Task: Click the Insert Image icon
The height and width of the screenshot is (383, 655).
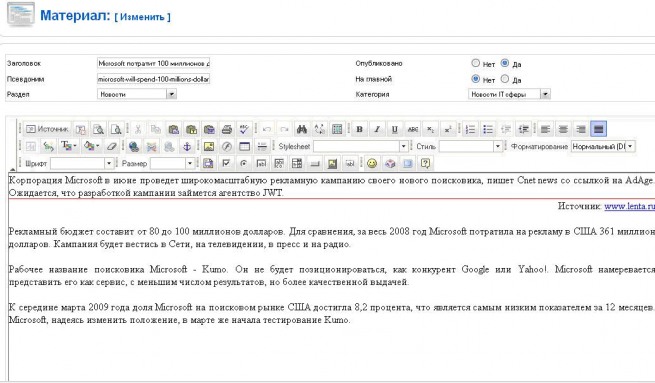Action: [x=209, y=146]
